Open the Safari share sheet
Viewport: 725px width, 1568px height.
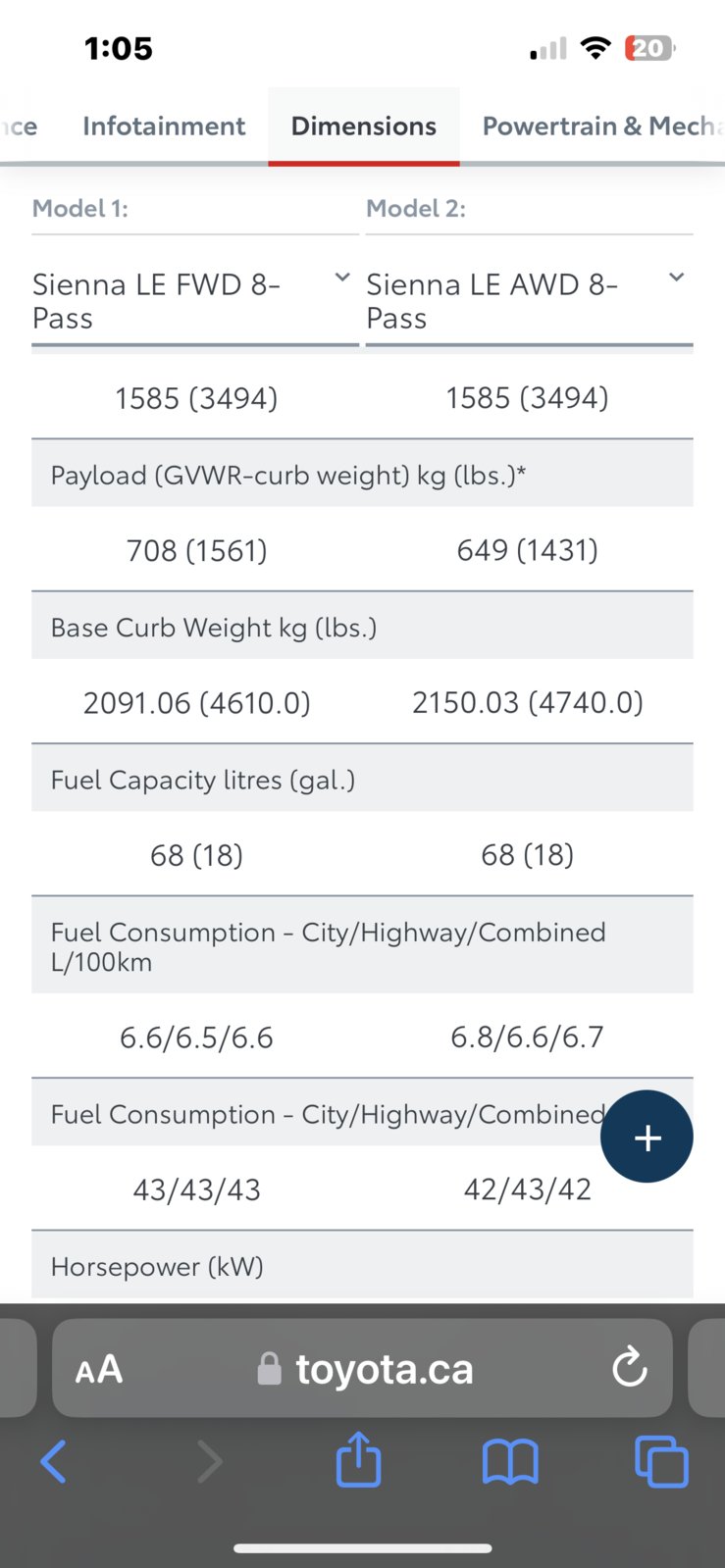358,1458
